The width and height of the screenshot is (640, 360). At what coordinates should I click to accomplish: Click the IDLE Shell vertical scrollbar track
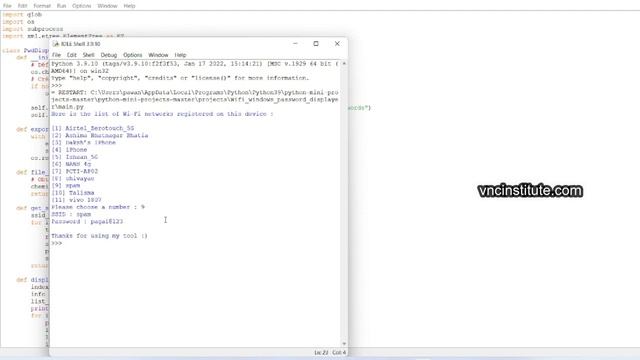pos(344,204)
